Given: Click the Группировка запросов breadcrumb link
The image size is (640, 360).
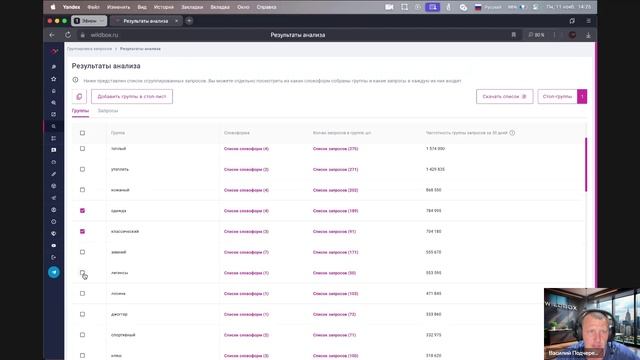Looking at the screenshot, I should [x=89, y=49].
